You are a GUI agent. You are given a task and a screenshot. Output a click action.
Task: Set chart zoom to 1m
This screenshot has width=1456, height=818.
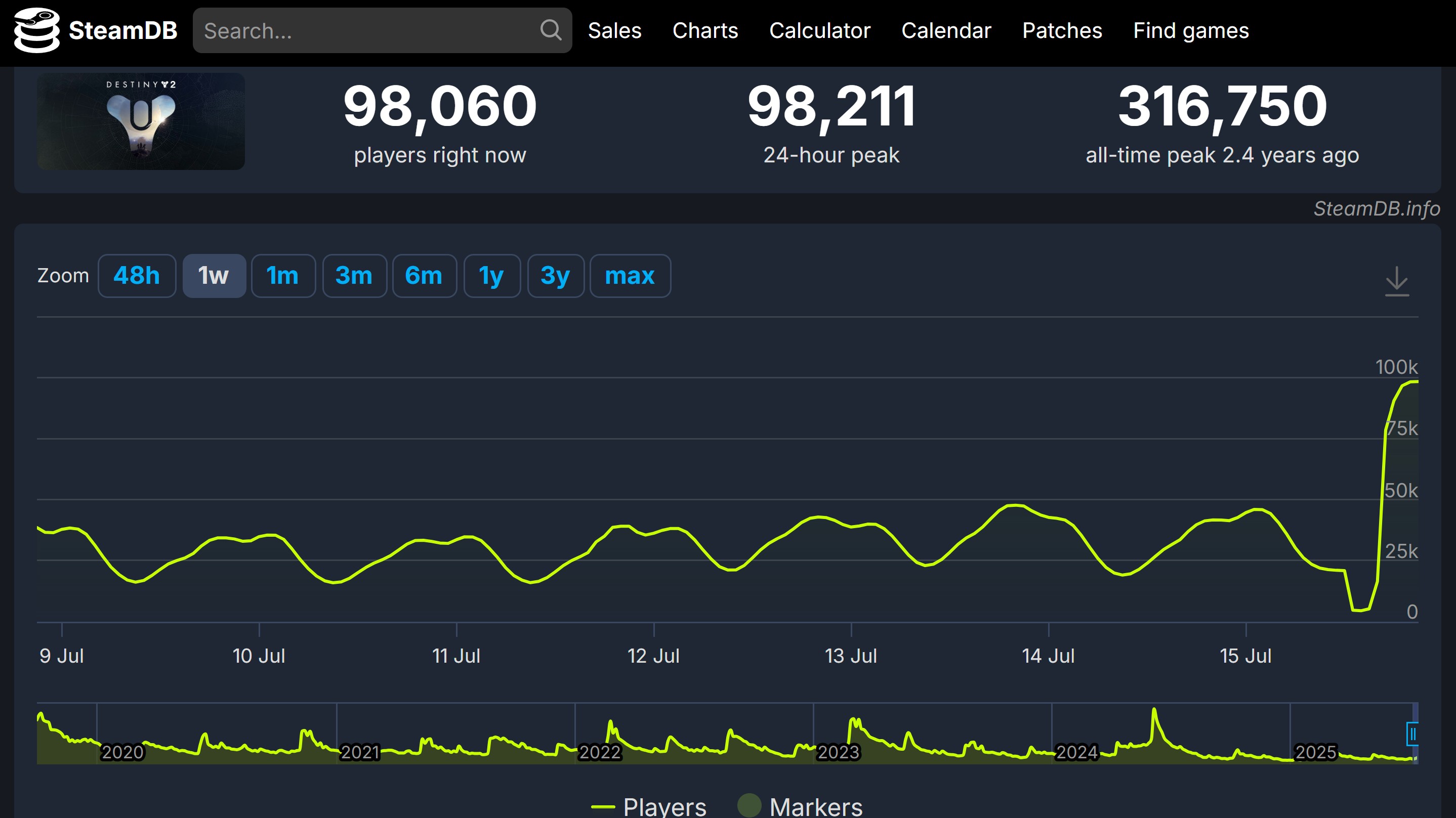[282, 276]
